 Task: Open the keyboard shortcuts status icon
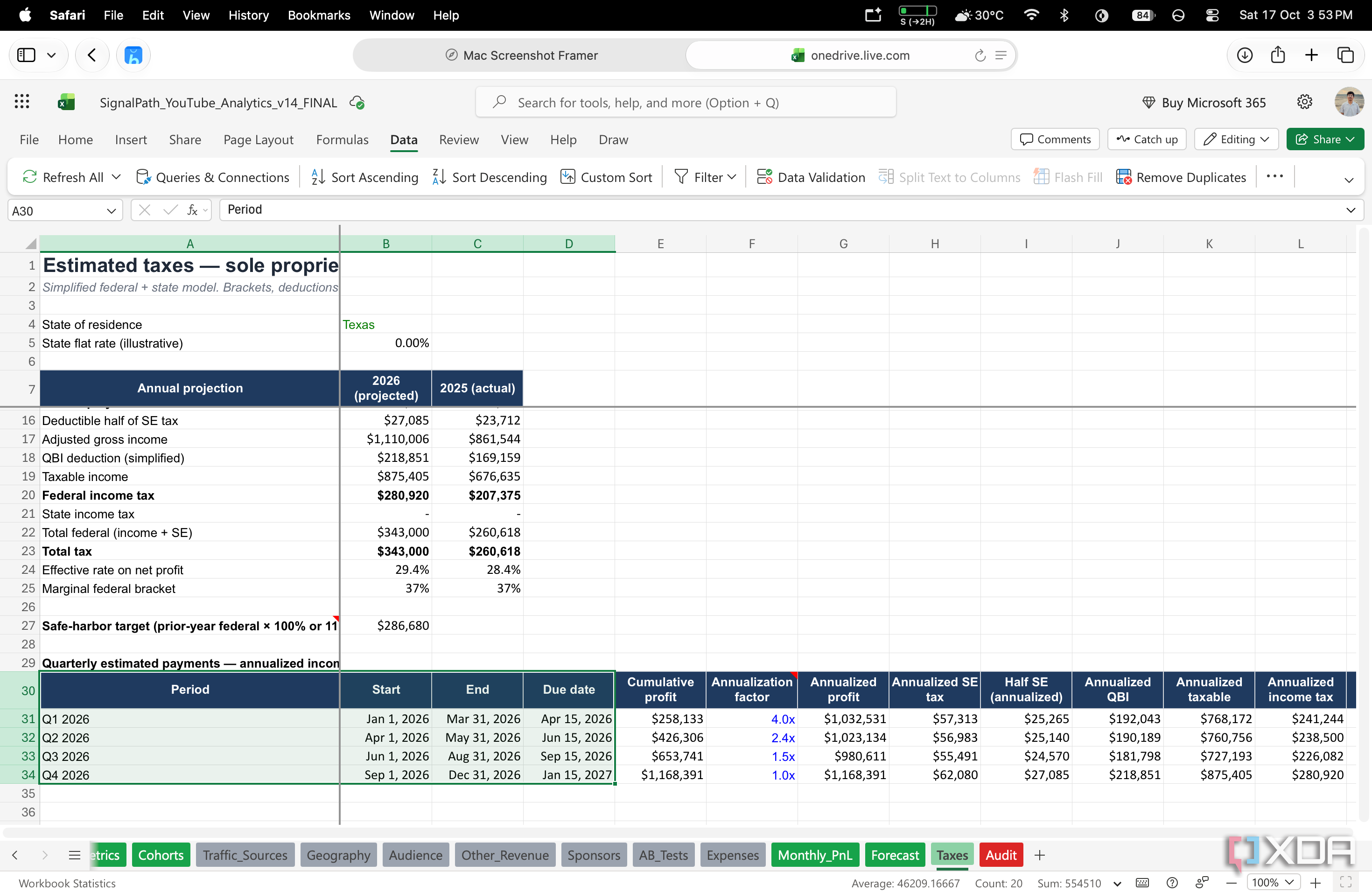(x=1142, y=883)
